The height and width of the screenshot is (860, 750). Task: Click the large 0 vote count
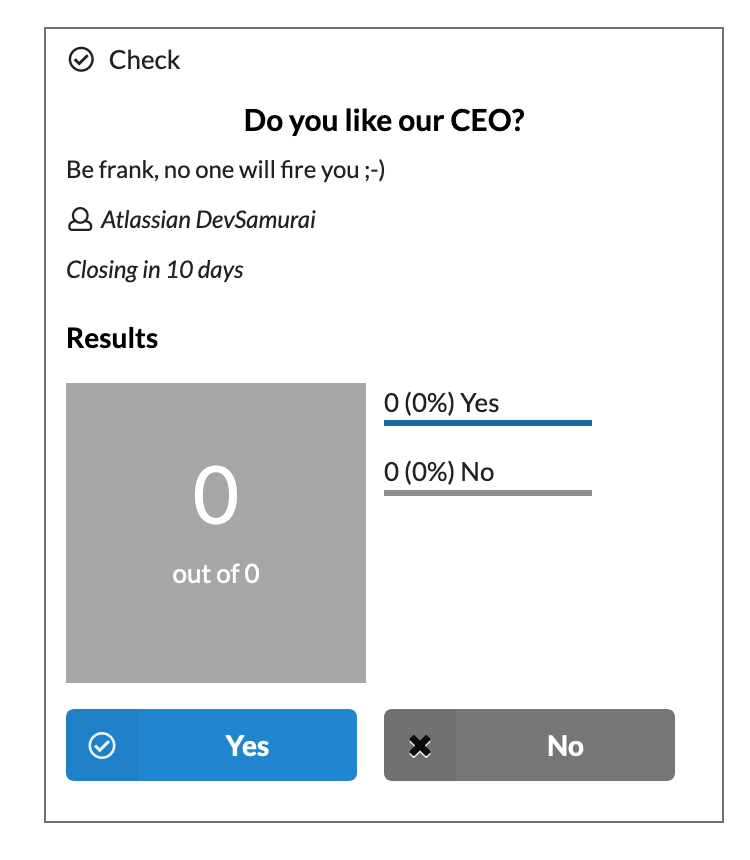[x=216, y=497]
